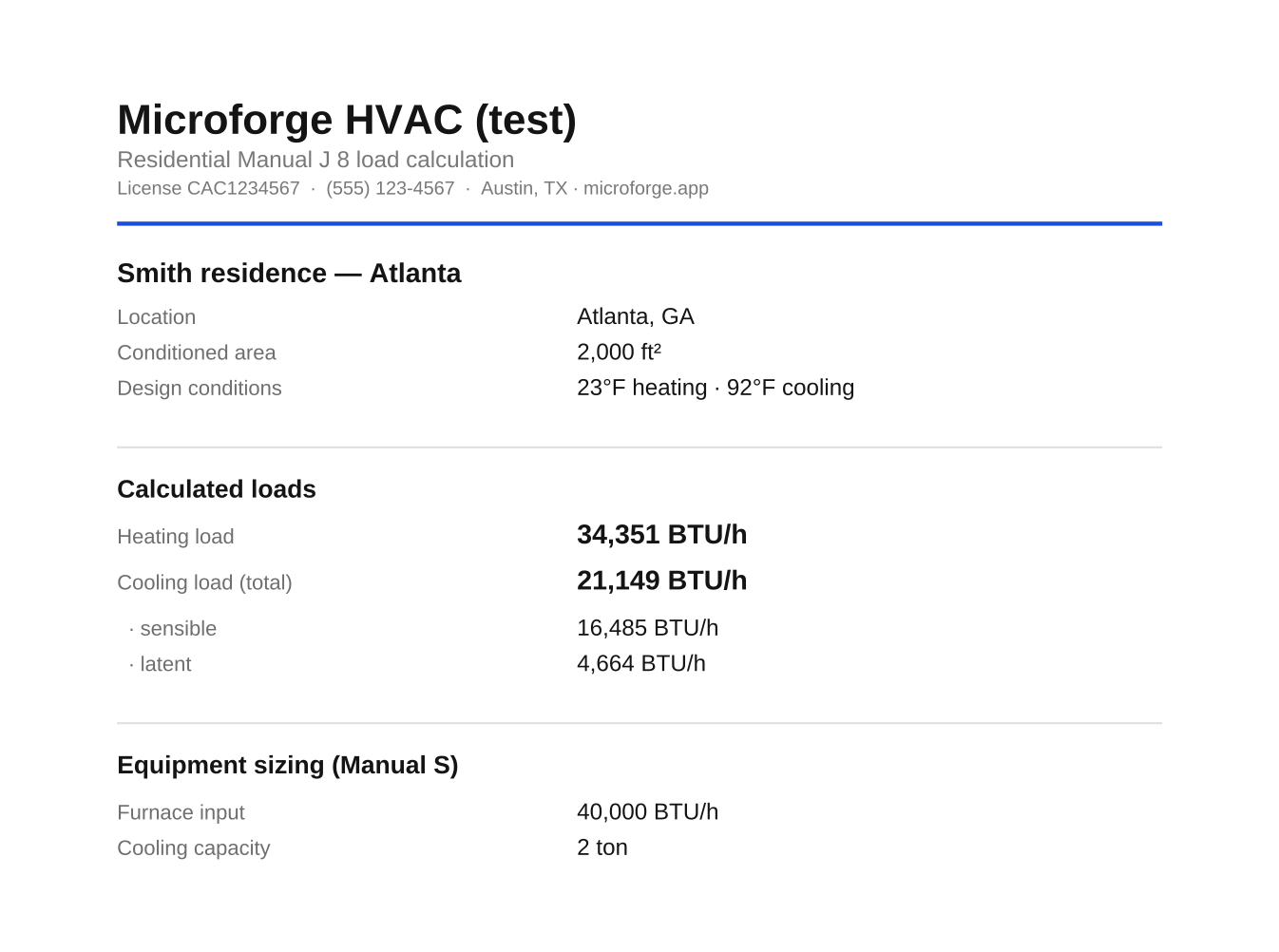Screen dimensions: 1279x952
Task: Select the 16,485 BTU/h sensible value
Action: point(648,628)
